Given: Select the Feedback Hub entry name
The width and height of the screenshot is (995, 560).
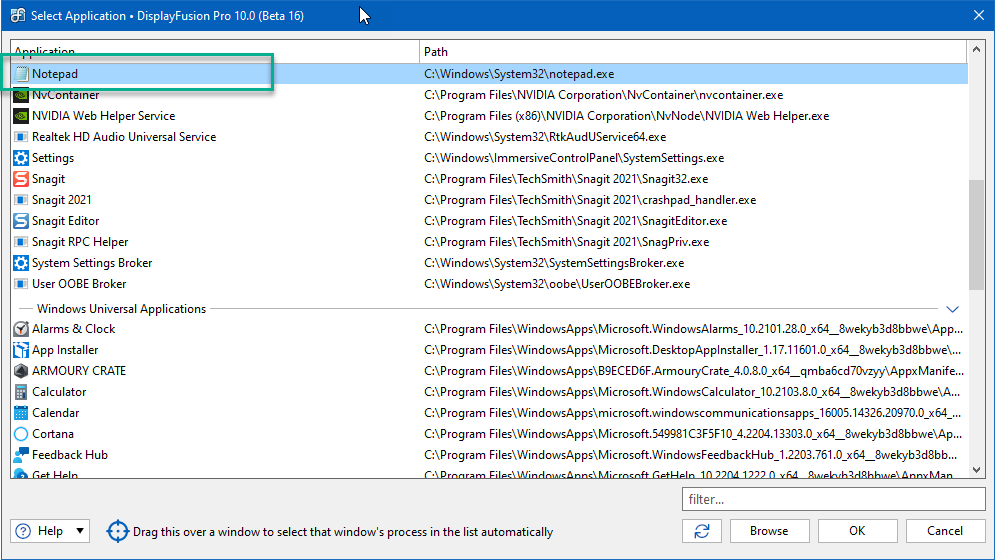Looking at the screenshot, I should click(70, 455).
